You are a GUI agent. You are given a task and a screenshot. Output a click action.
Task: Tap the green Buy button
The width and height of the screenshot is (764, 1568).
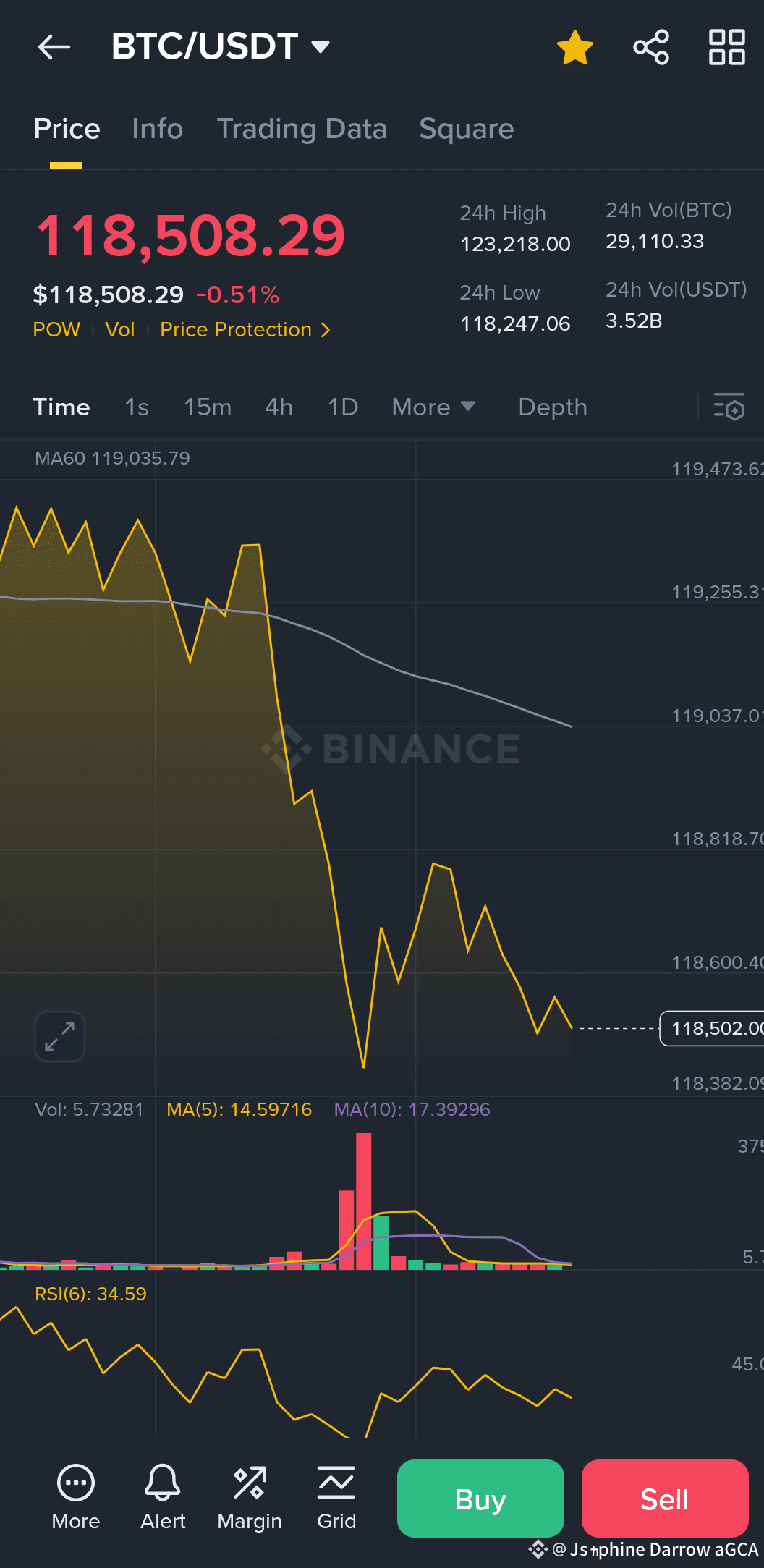480,1499
